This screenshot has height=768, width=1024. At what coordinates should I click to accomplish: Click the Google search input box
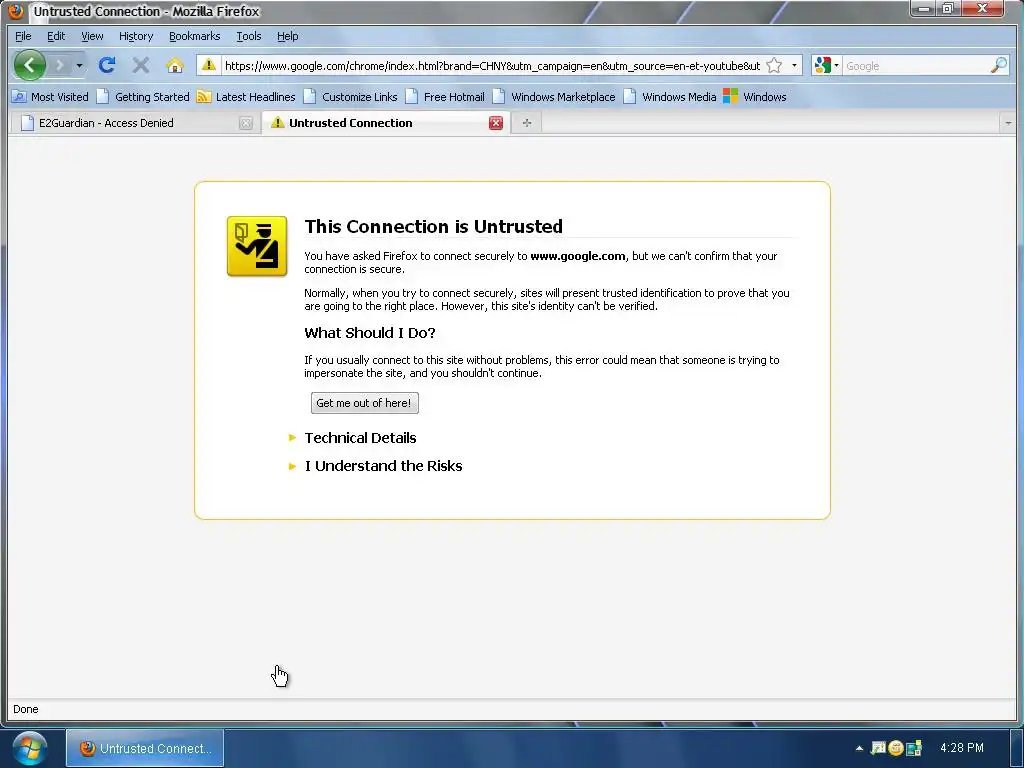916,66
